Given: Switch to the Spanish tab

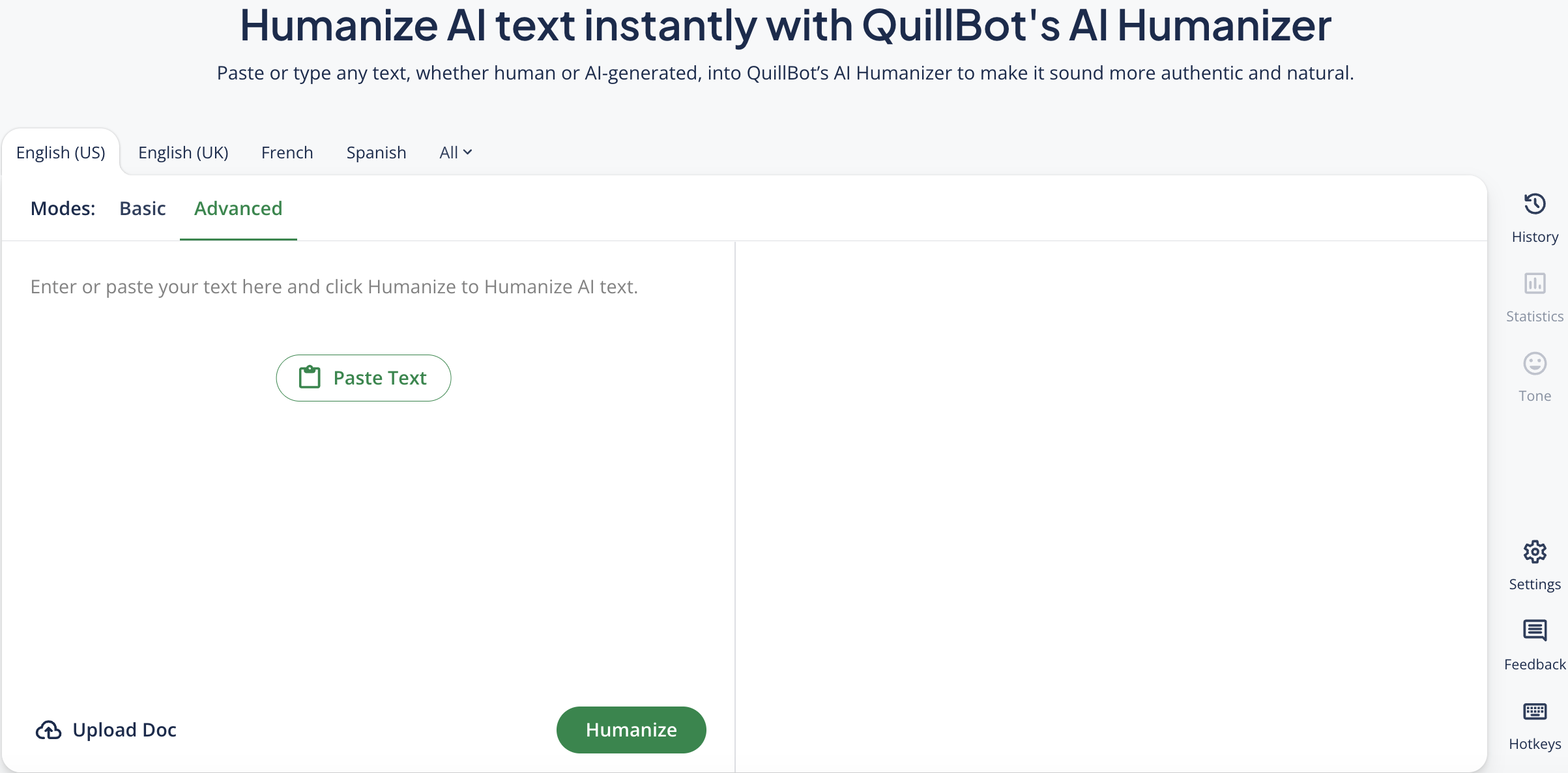Looking at the screenshot, I should [376, 152].
